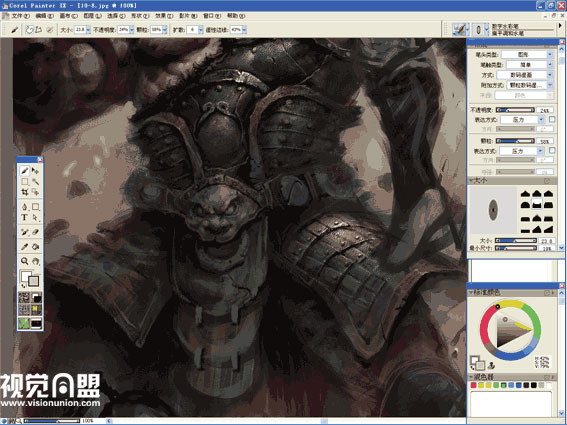Enable straight line strokes in property bar
This screenshot has width=567, height=425.
tap(38, 30)
